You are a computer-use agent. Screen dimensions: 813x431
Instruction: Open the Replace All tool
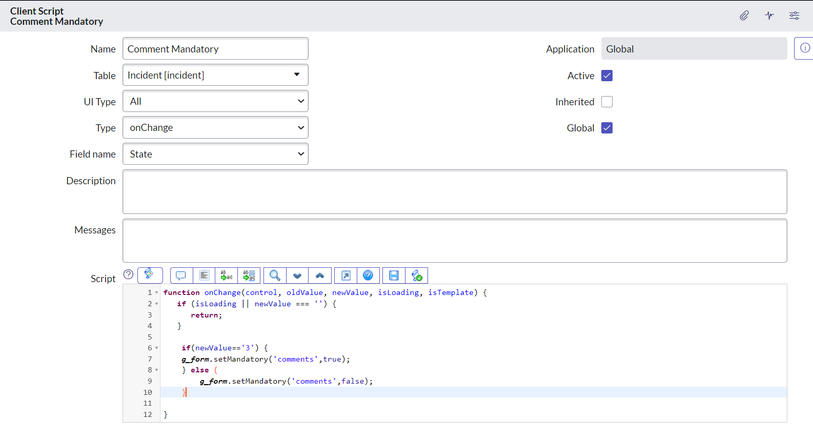249,275
